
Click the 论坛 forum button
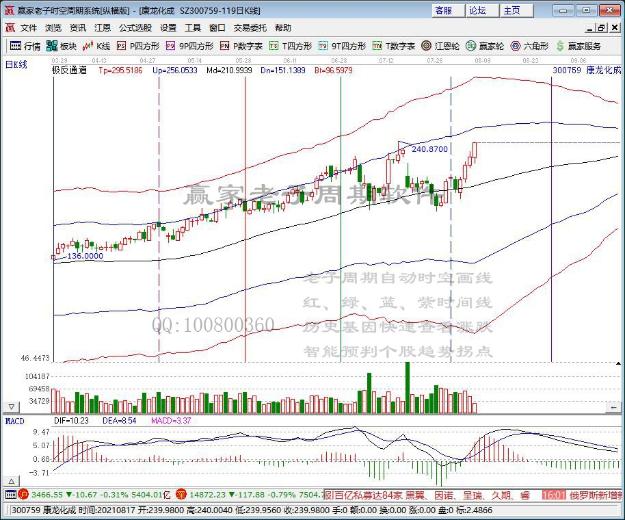[x=482, y=10]
